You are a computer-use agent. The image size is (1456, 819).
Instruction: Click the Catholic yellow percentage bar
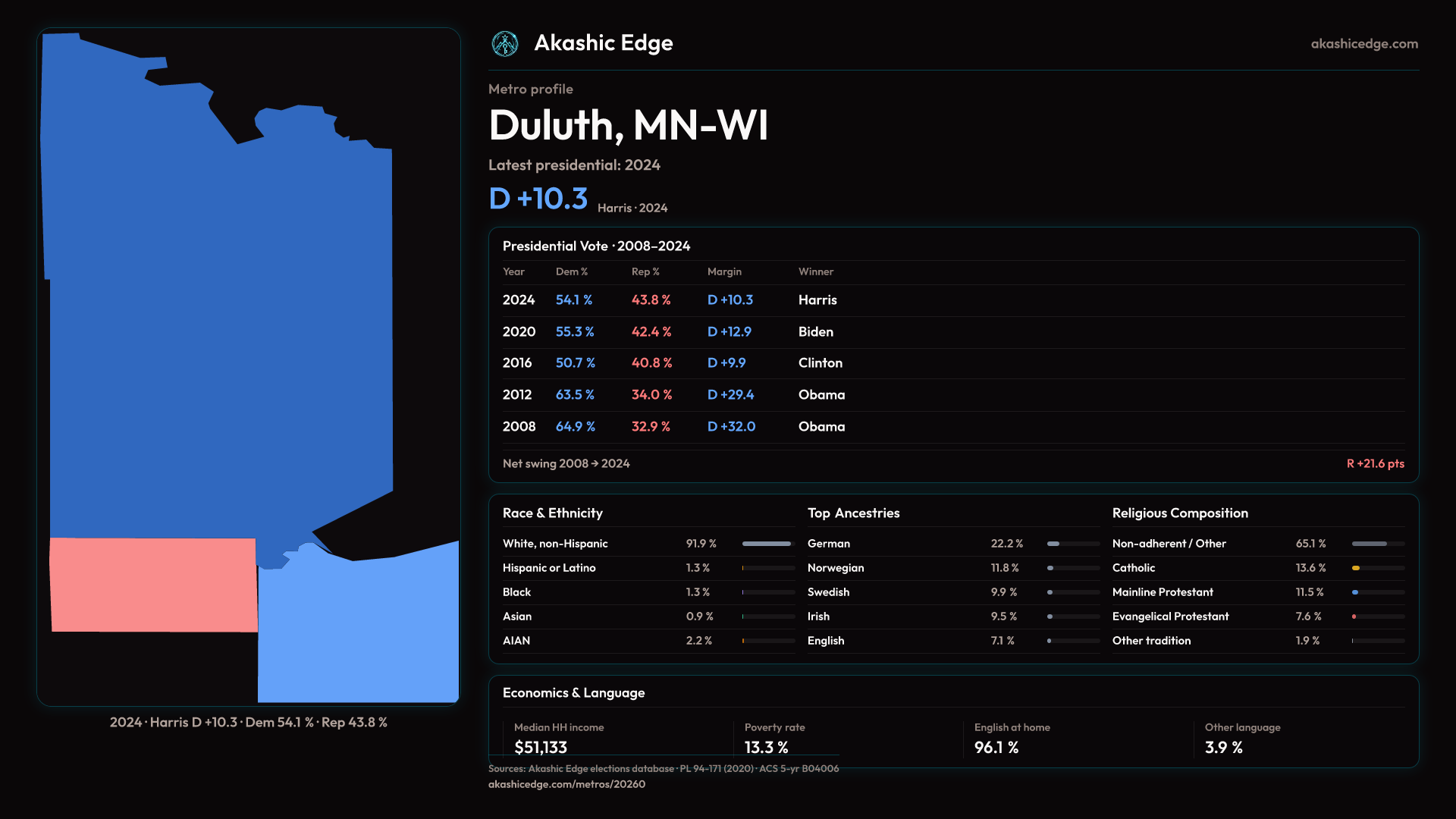[x=1357, y=568]
